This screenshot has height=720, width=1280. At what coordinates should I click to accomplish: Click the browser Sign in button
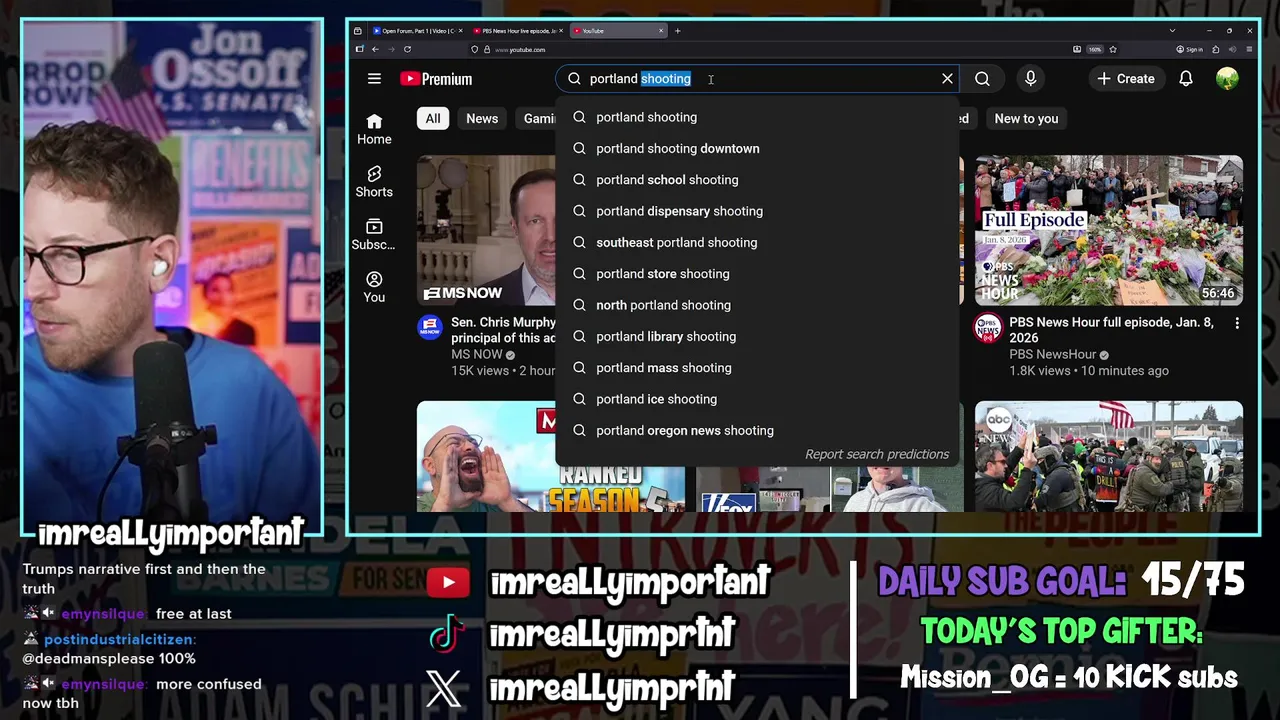pyautogui.click(x=1189, y=49)
